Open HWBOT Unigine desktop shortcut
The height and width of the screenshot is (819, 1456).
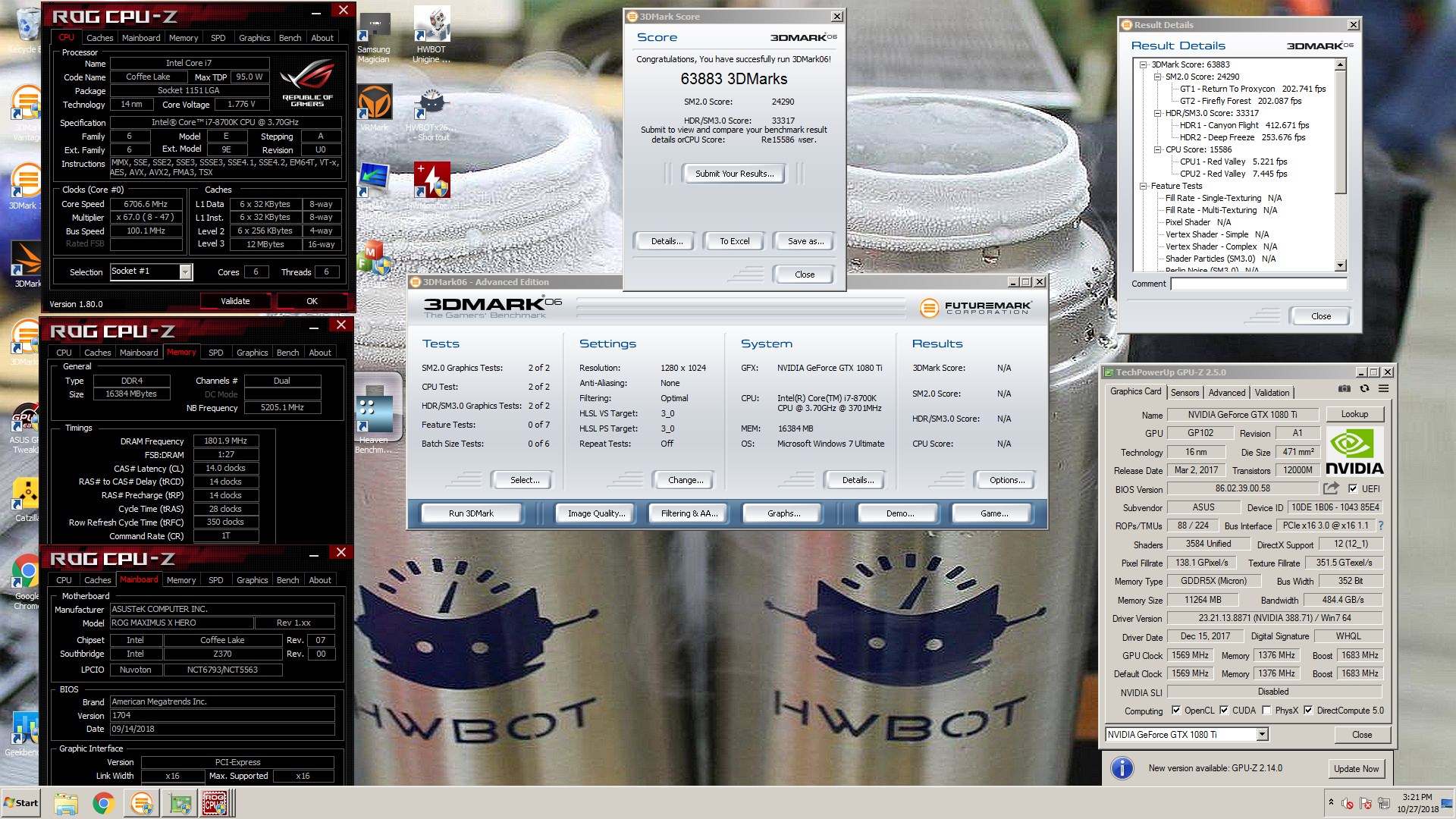point(431,34)
